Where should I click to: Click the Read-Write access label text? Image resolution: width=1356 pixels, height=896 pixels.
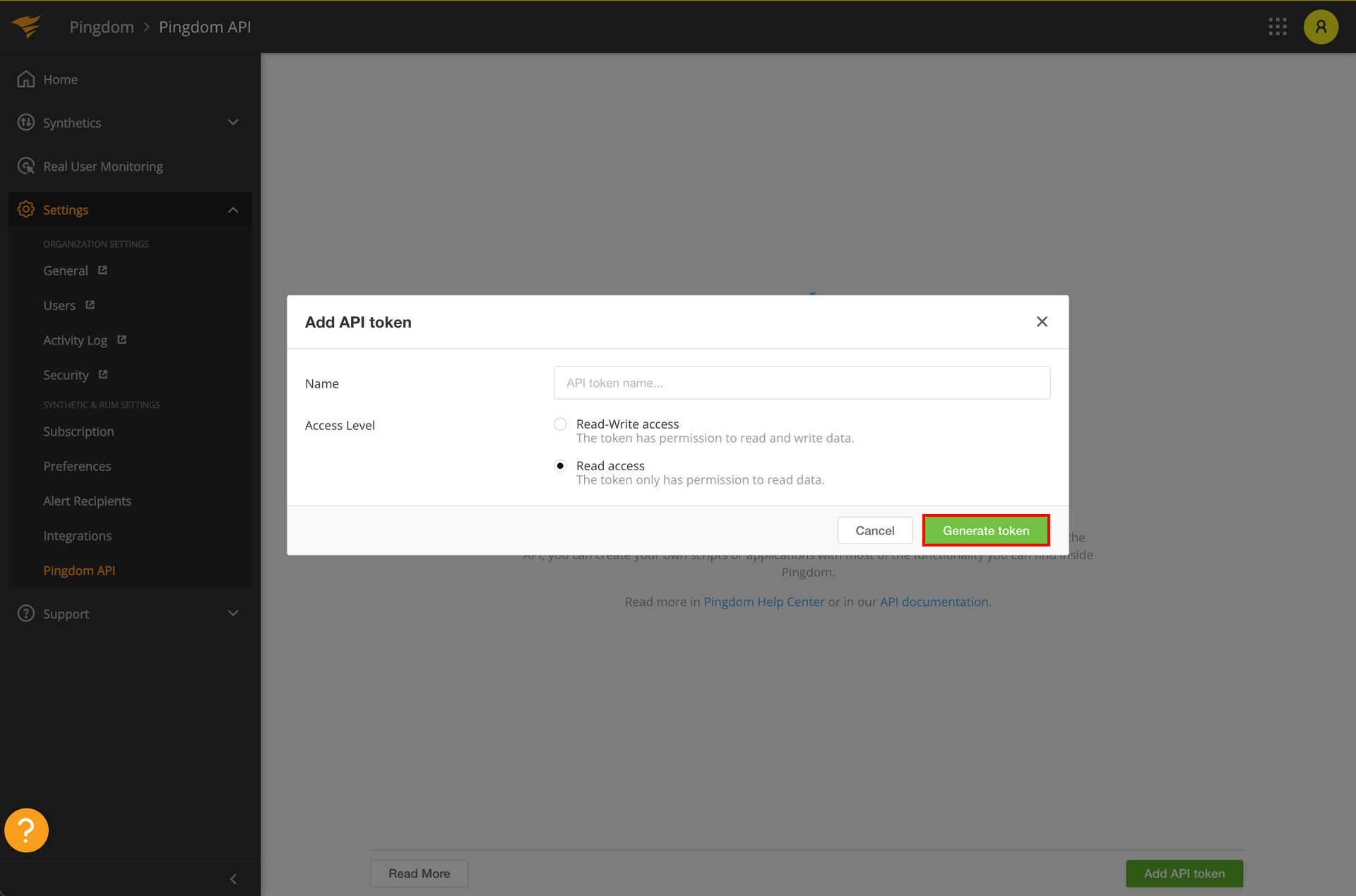[x=627, y=424]
